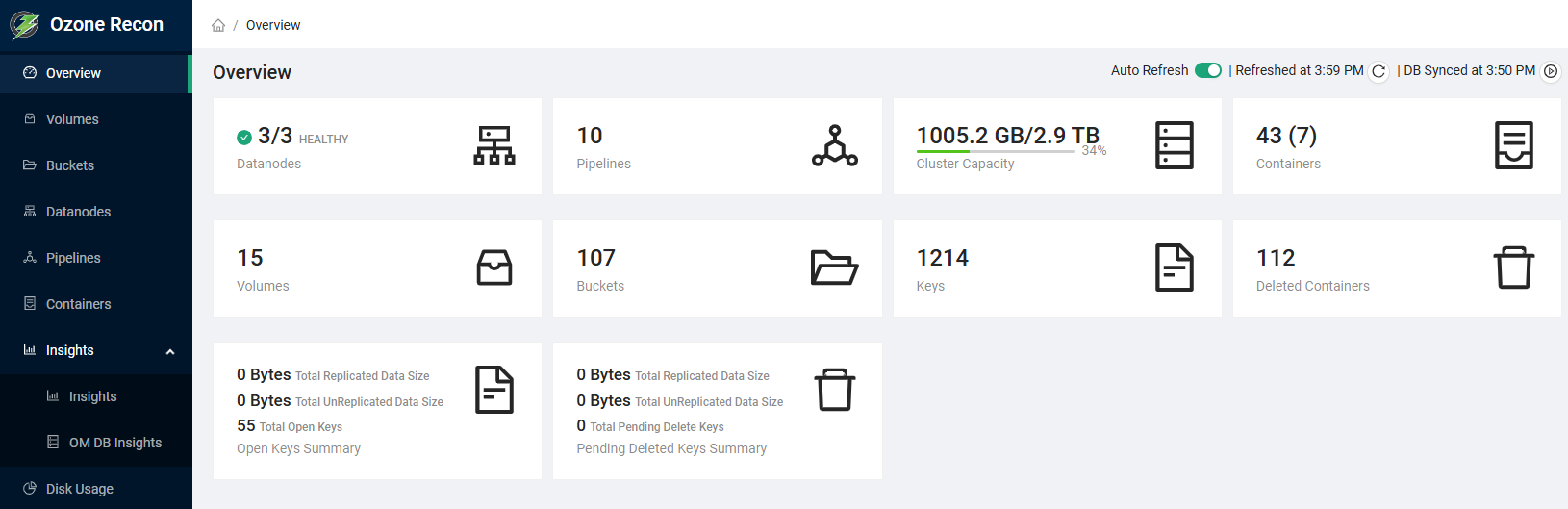1568x509 pixels.
Task: Click the Overview page heading
Action: tap(252, 72)
